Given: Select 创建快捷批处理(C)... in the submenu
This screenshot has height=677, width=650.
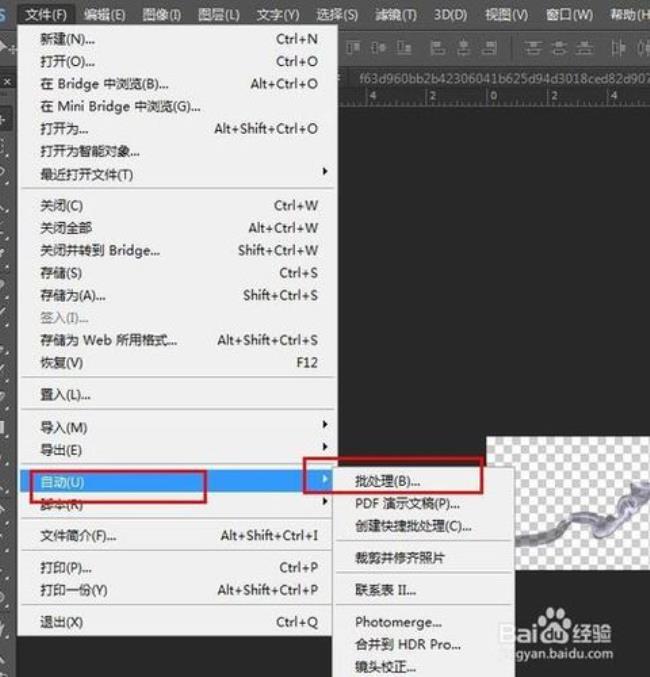Looking at the screenshot, I should 424,526.
